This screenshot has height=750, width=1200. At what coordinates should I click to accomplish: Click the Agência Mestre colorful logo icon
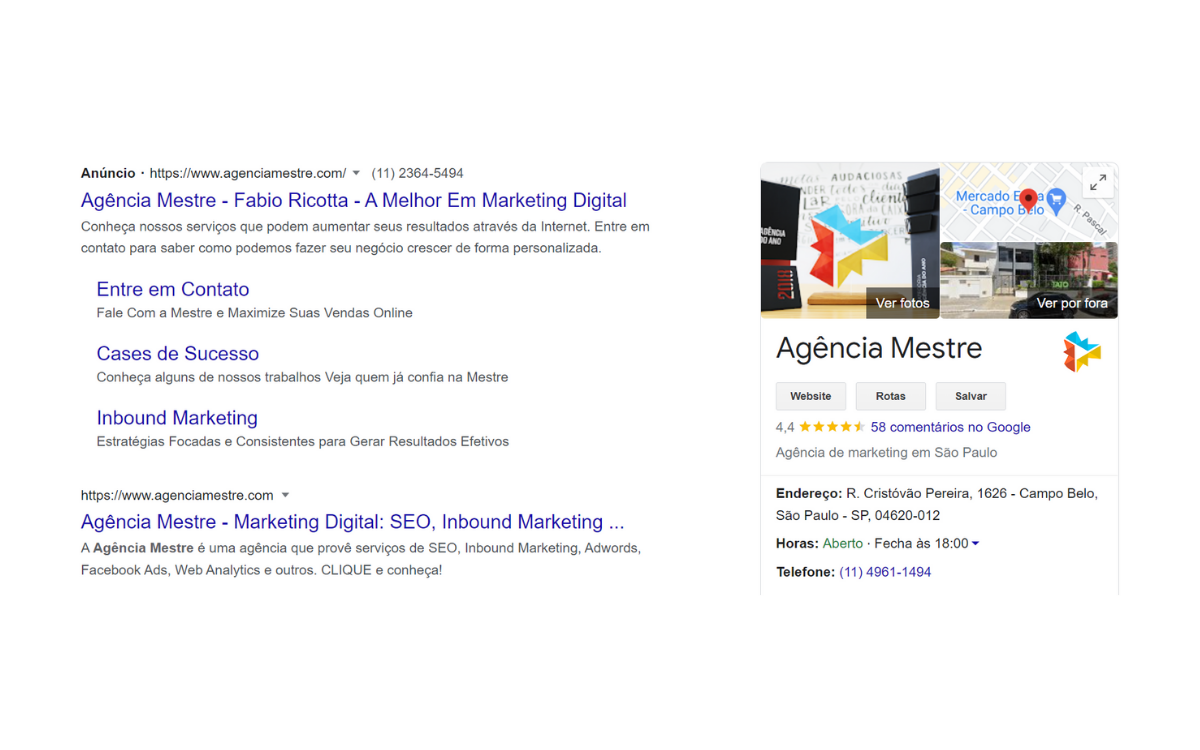[x=1081, y=352]
